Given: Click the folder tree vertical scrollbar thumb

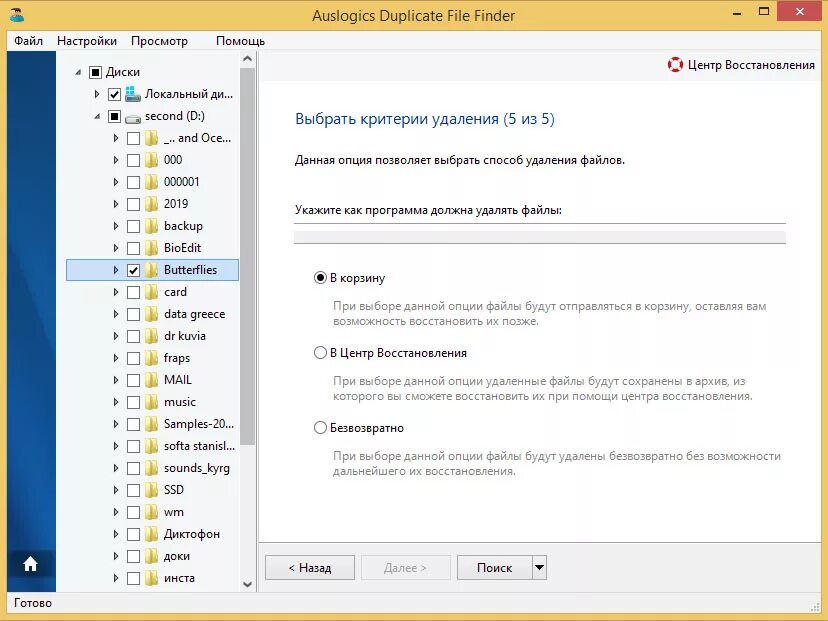Looking at the screenshot, I should [x=247, y=256].
